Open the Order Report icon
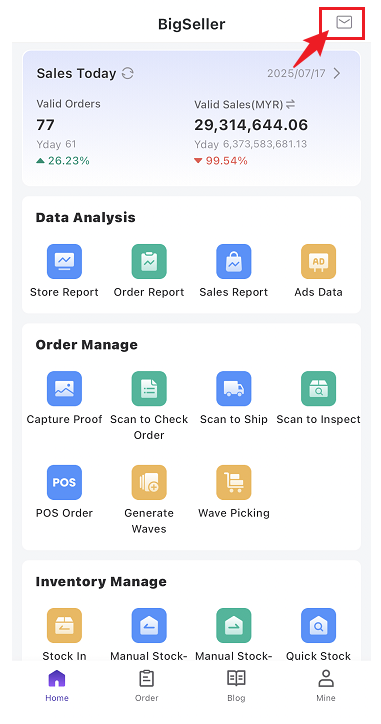 point(149,261)
